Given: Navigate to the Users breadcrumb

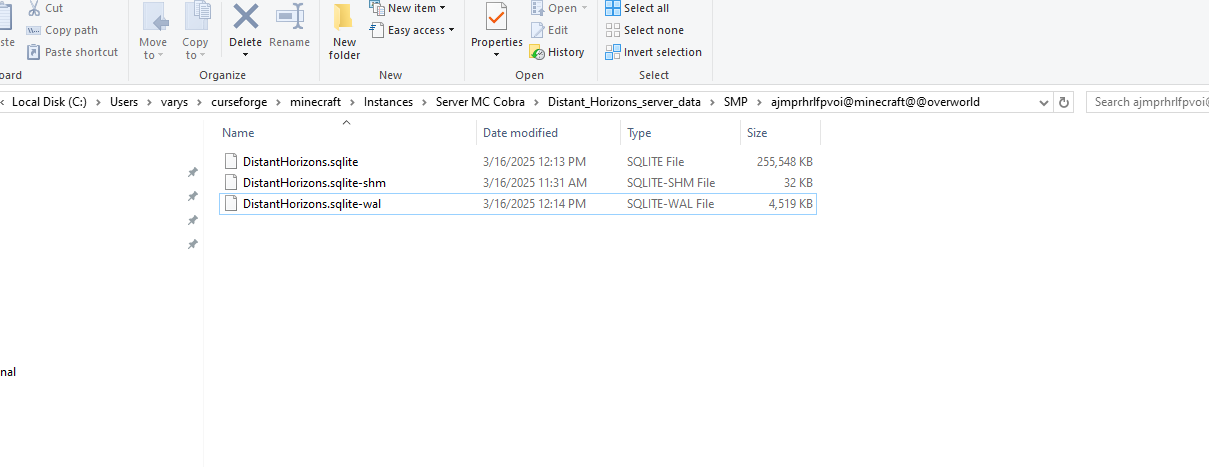Looking at the screenshot, I should (x=124, y=102).
